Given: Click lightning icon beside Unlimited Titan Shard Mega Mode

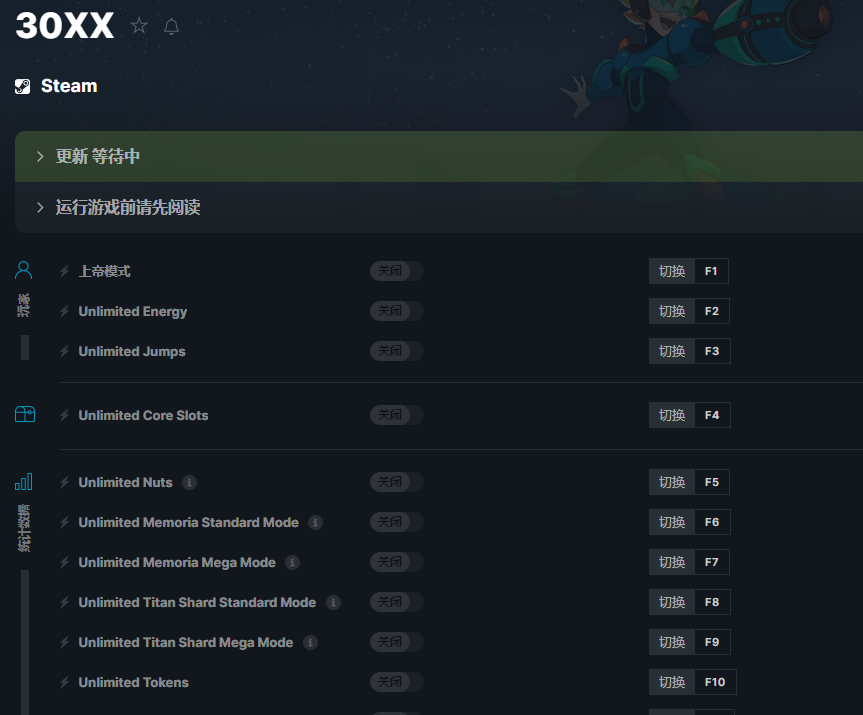Looking at the screenshot, I should coord(64,642).
